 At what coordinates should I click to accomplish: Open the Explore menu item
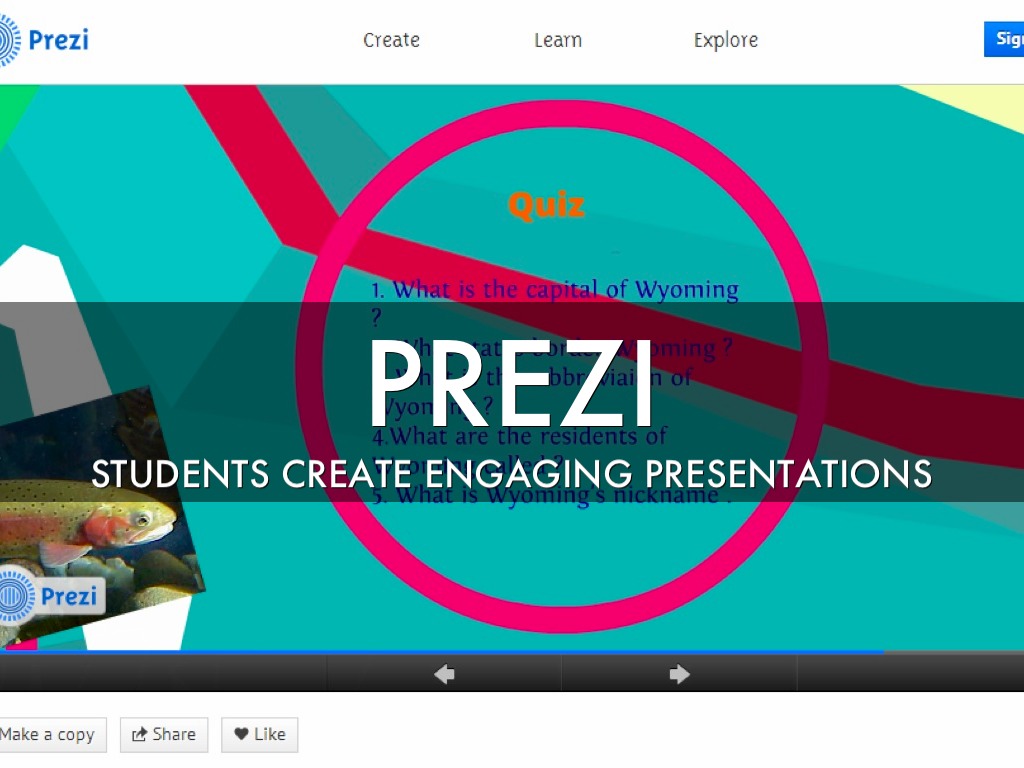(x=726, y=40)
